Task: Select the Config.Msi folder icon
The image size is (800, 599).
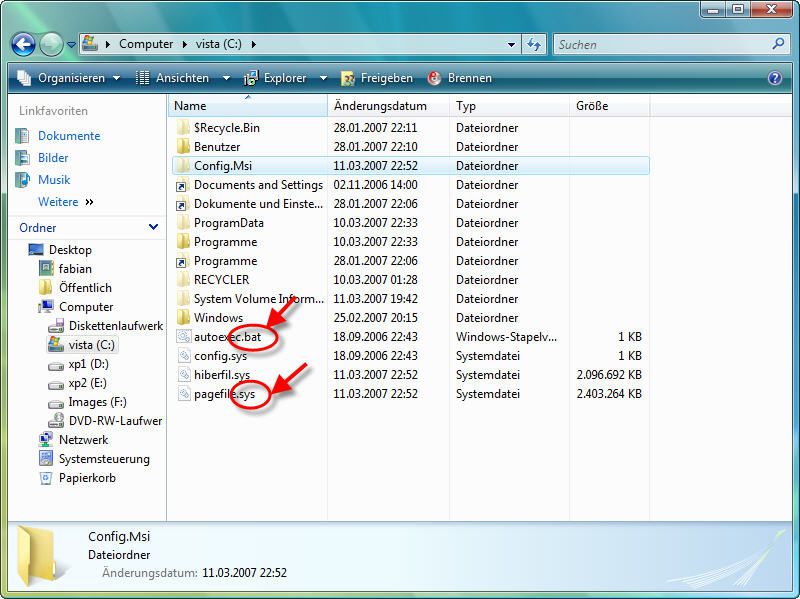Action: click(183, 165)
